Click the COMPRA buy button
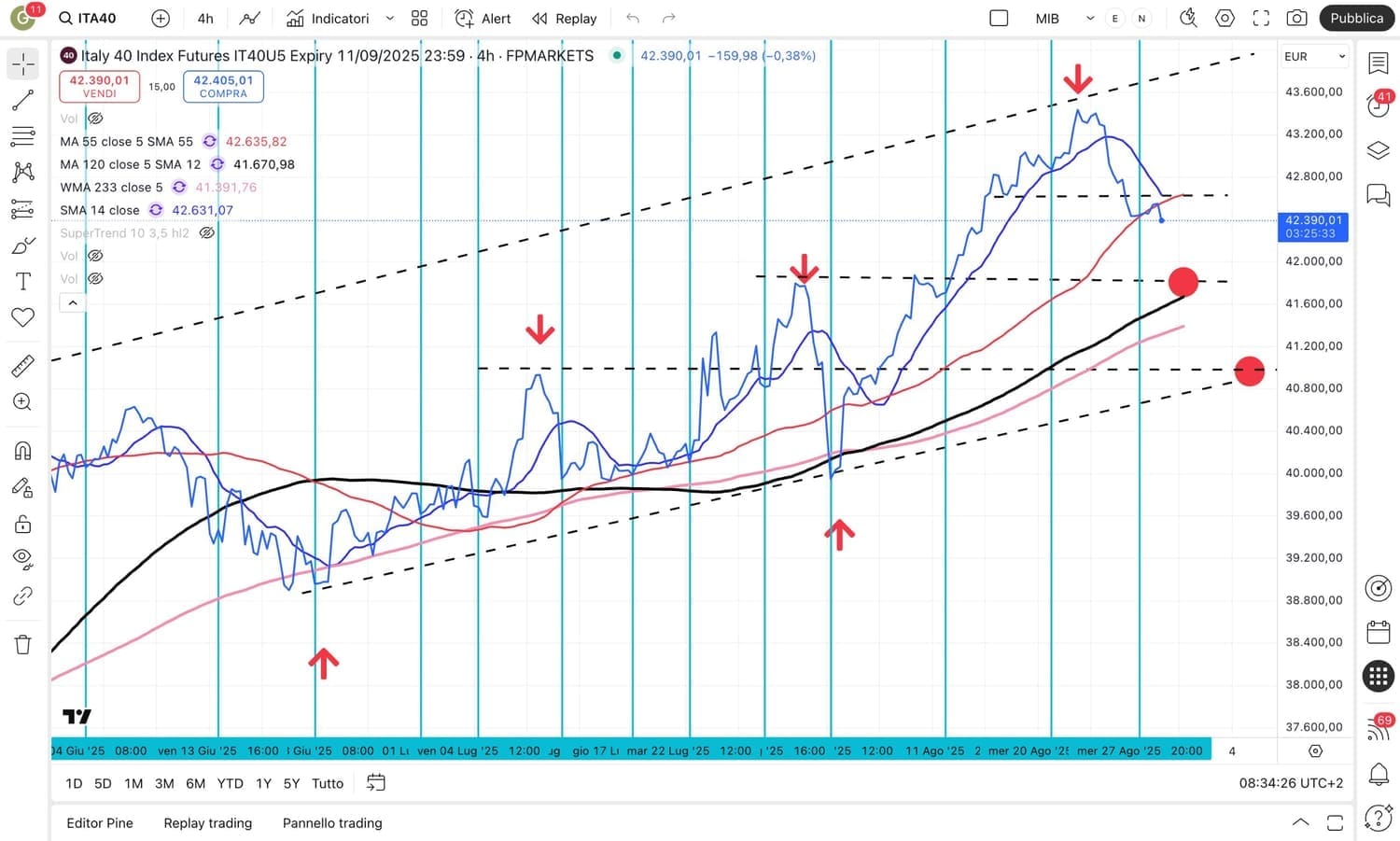This screenshot has height=841, width=1400. [223, 86]
